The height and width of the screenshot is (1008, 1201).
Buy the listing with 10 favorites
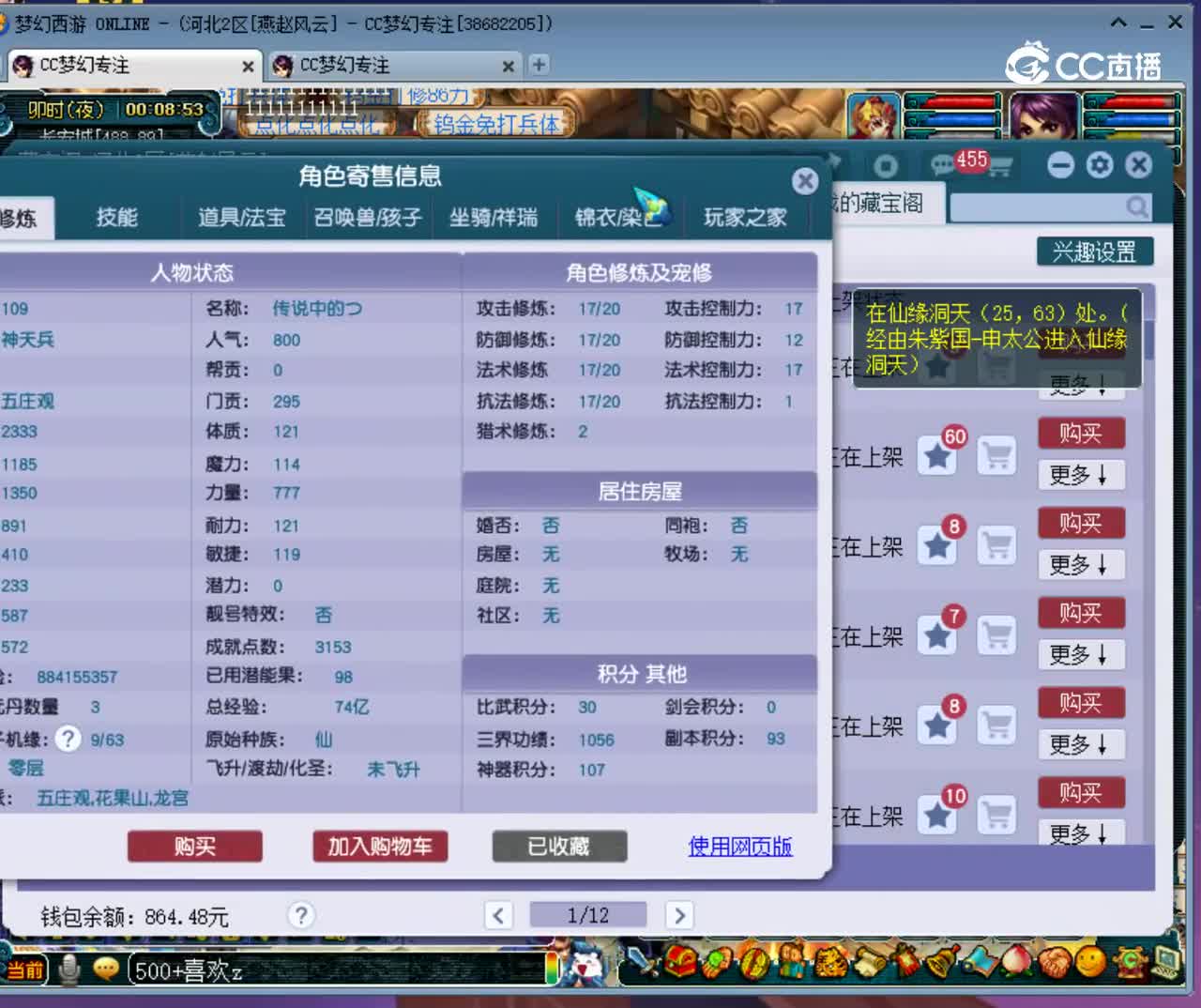tap(1080, 793)
